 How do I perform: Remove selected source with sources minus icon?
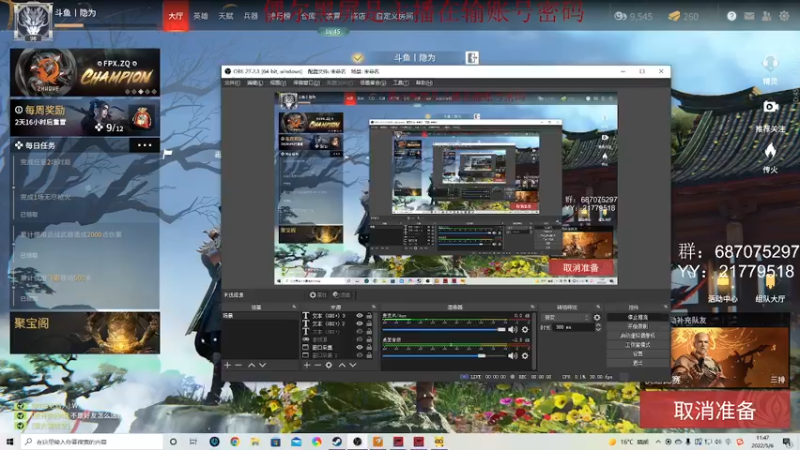pyautogui.click(x=317, y=365)
